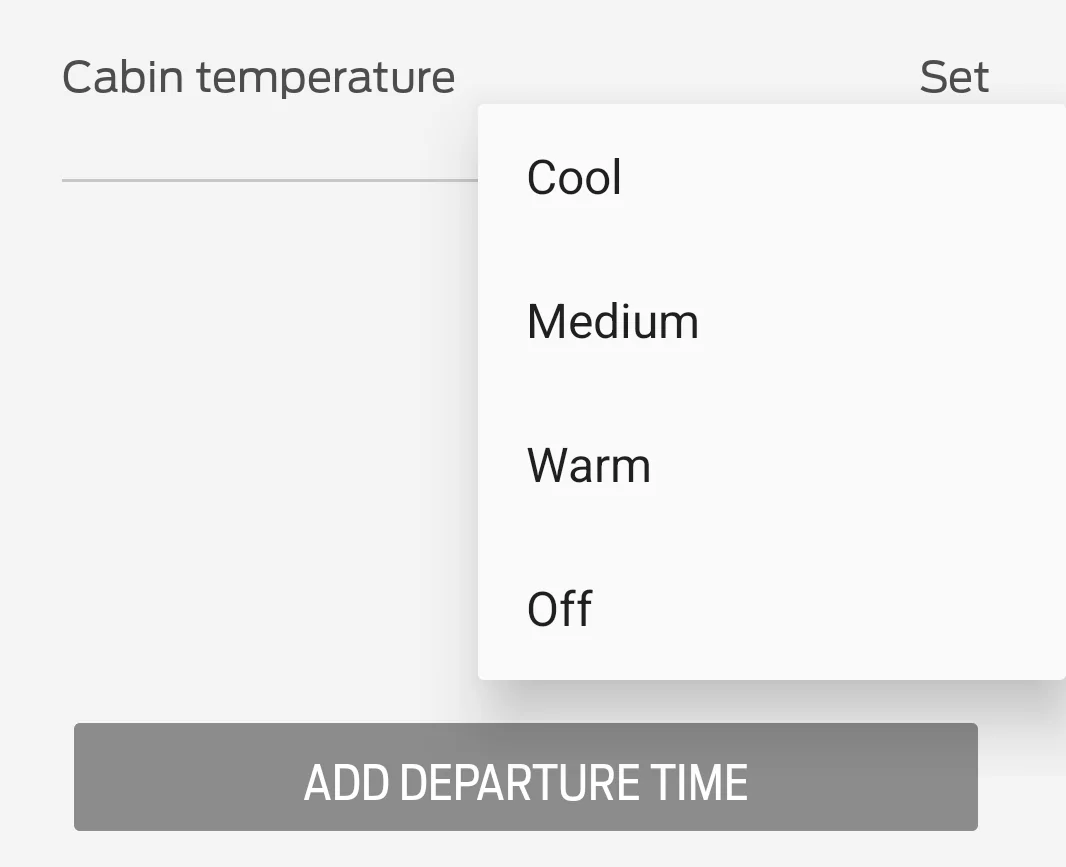The height and width of the screenshot is (867, 1066).
Task: Click the Cabin temperature label
Action: pyautogui.click(x=258, y=77)
